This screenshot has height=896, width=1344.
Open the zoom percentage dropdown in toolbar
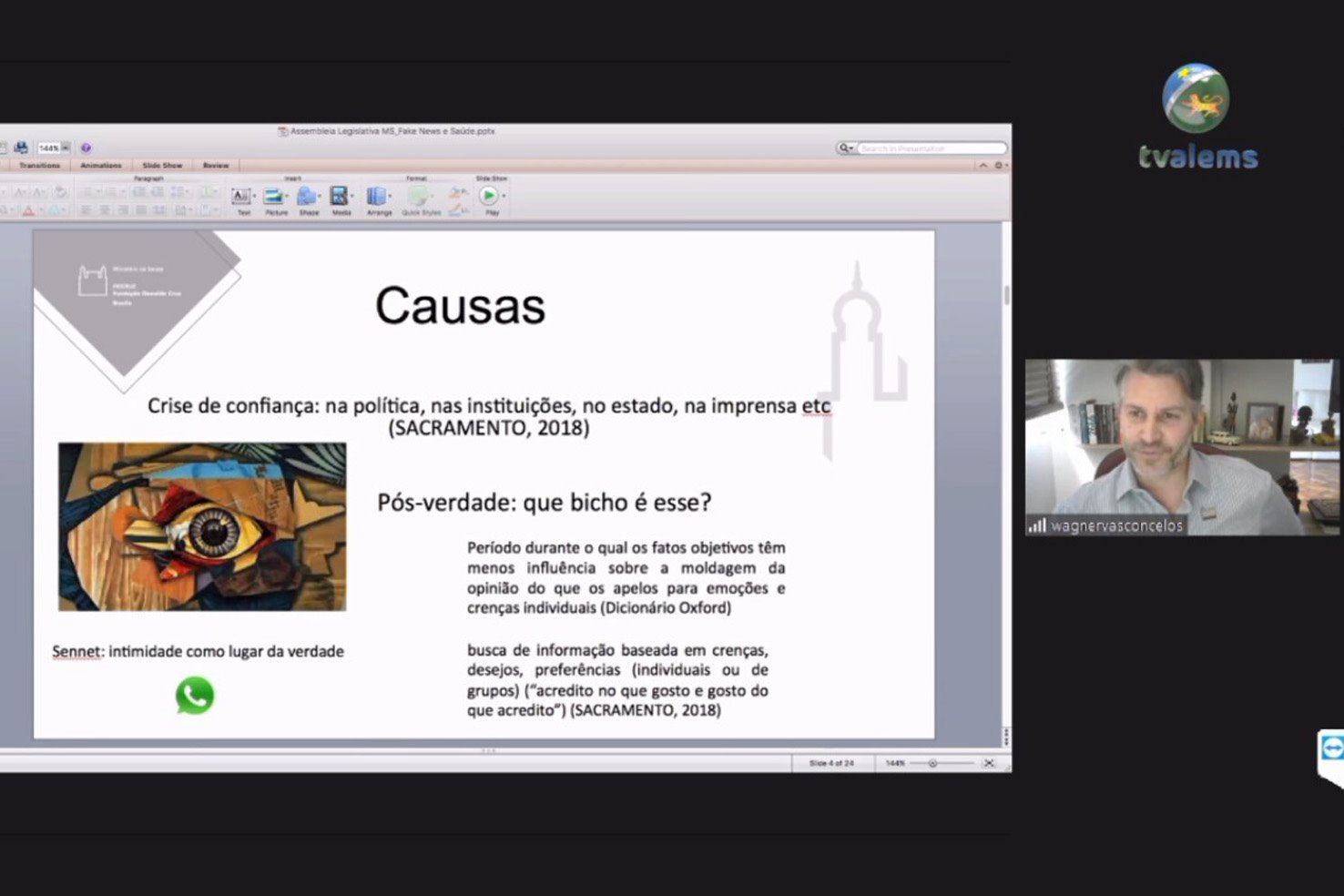click(x=65, y=148)
